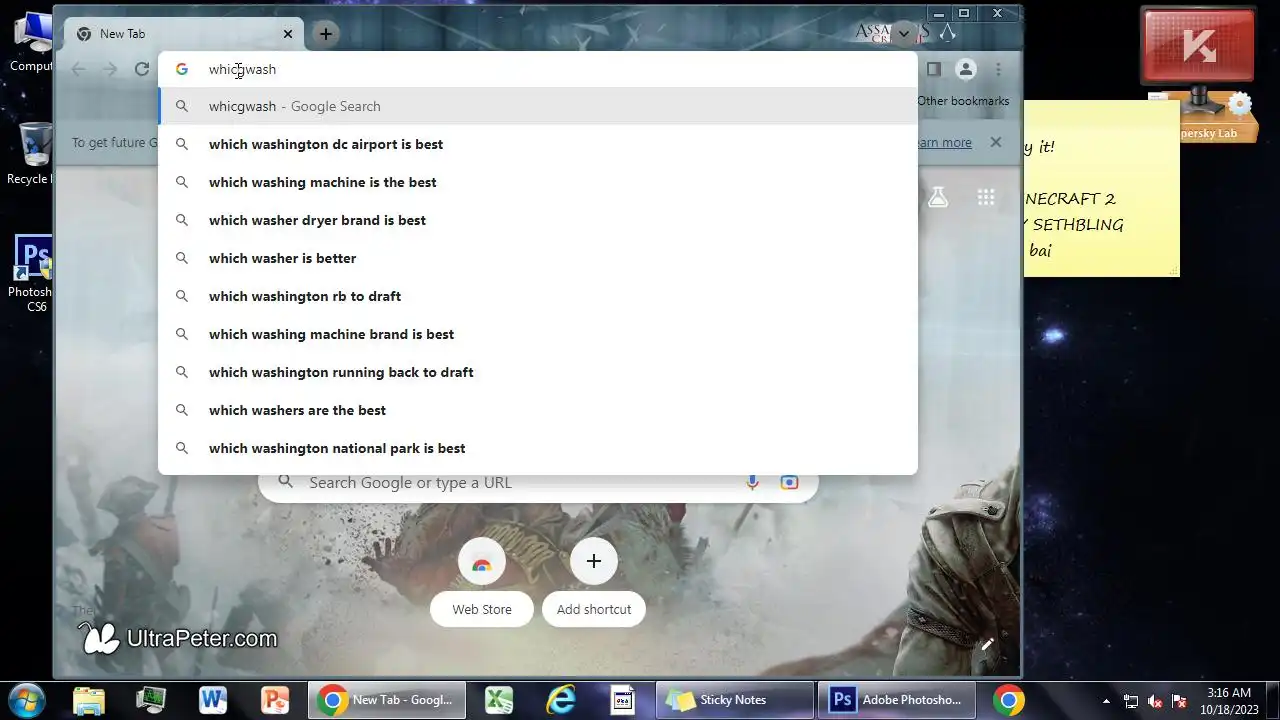Select suggestion which washington dc airport is best
This screenshot has height=720, width=1280.
(538, 144)
